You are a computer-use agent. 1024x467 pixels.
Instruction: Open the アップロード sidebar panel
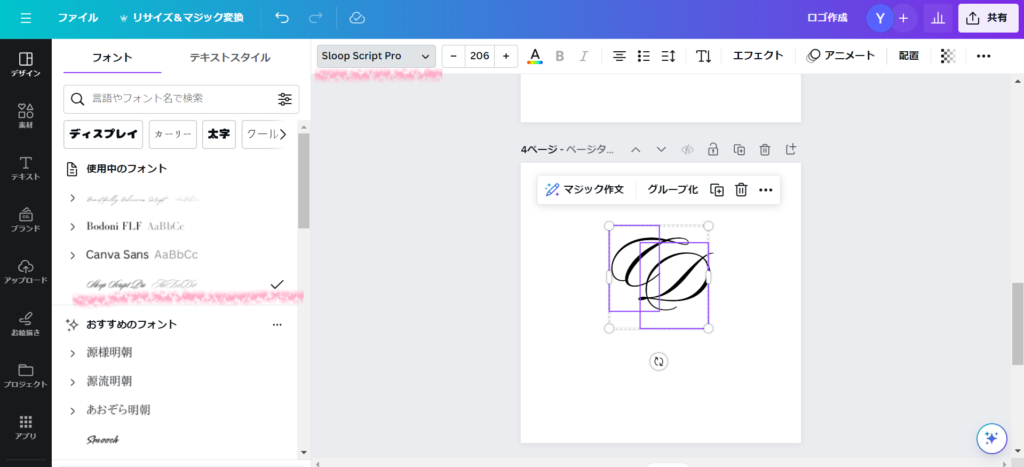[x=25, y=272]
